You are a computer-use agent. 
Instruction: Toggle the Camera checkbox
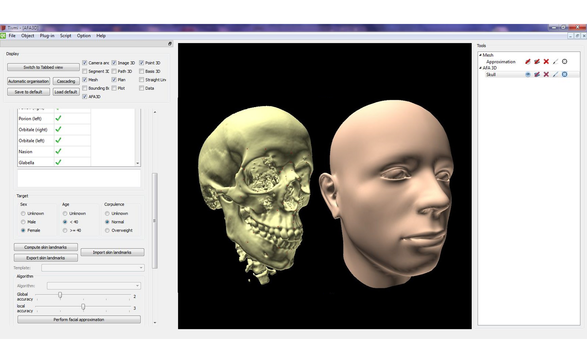[85, 63]
